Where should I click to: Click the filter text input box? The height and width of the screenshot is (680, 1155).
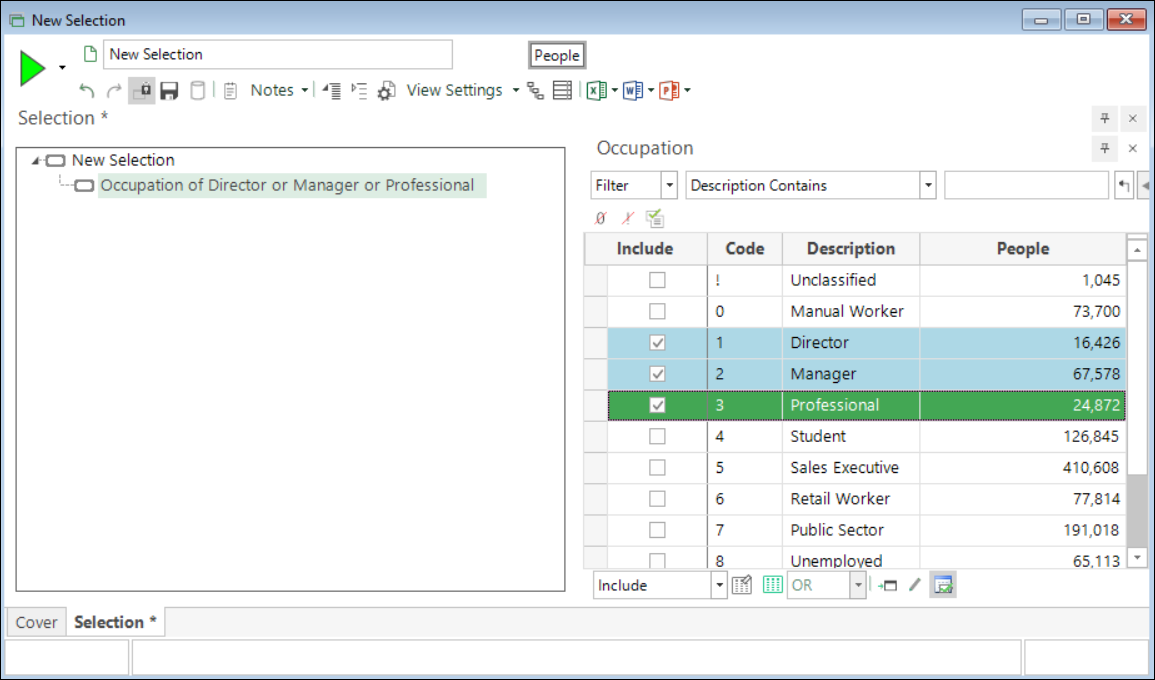pyautogui.click(x=1026, y=186)
